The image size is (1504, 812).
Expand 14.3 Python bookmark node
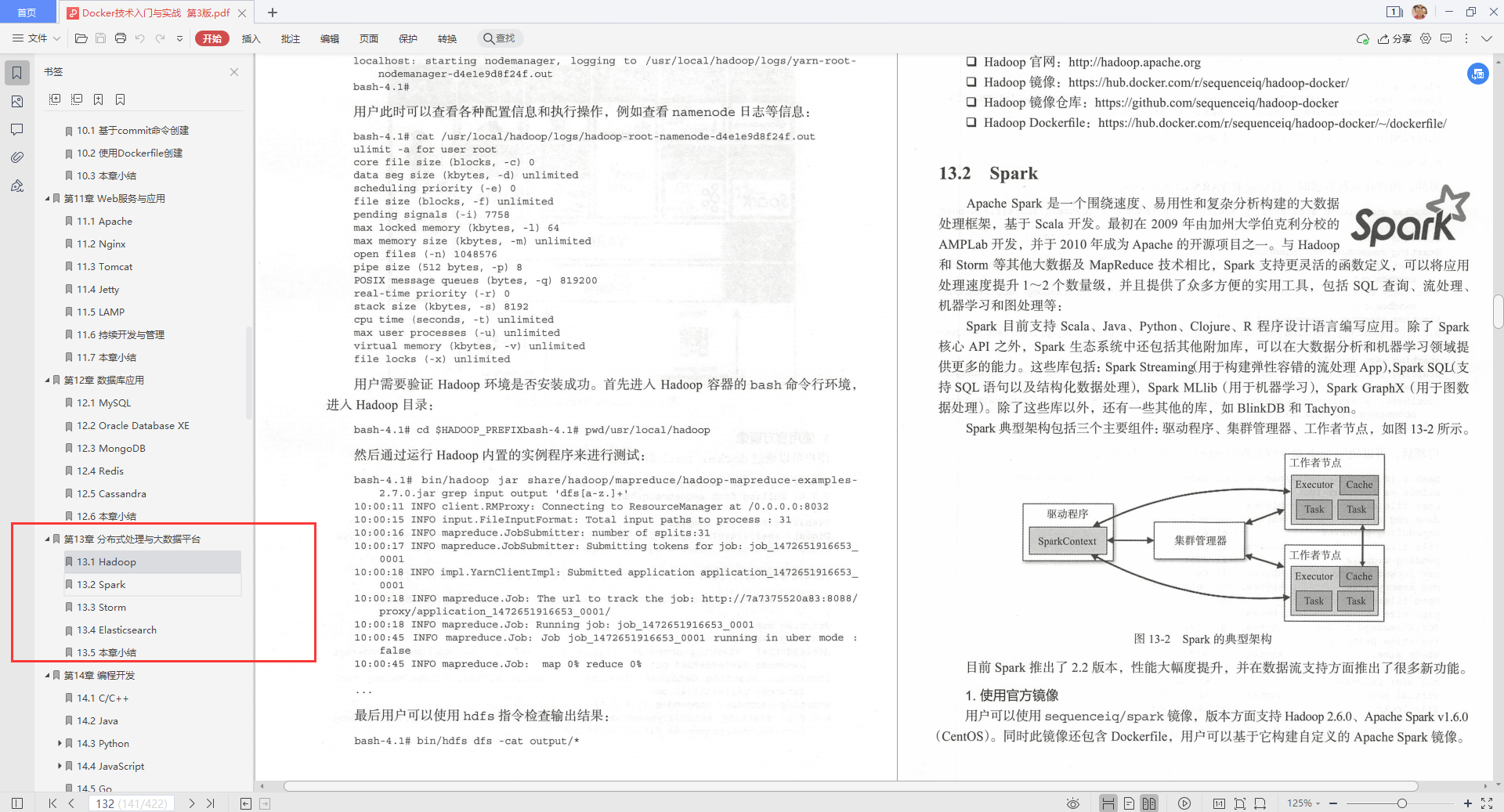click(x=60, y=744)
